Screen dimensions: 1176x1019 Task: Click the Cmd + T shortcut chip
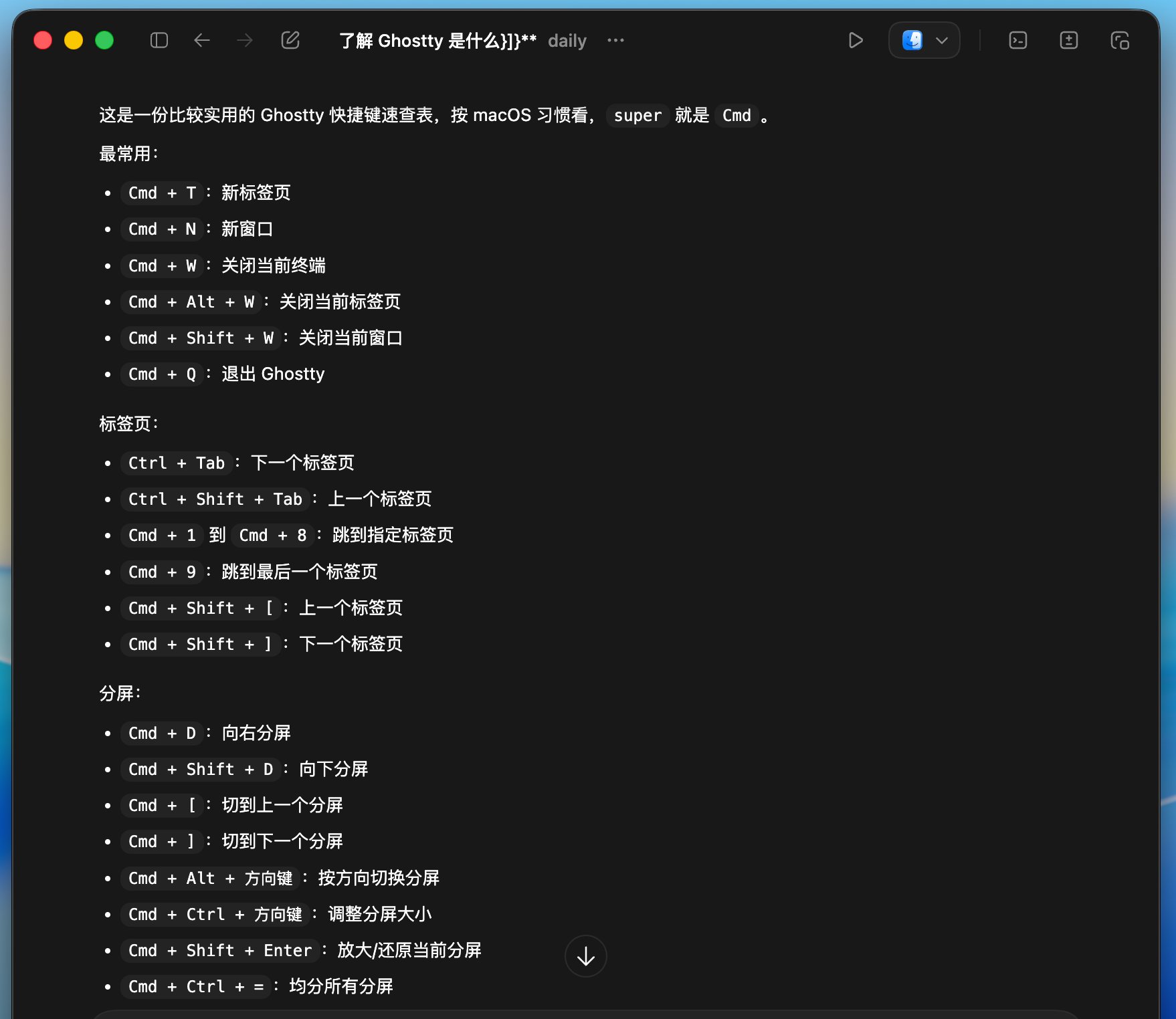coord(163,193)
